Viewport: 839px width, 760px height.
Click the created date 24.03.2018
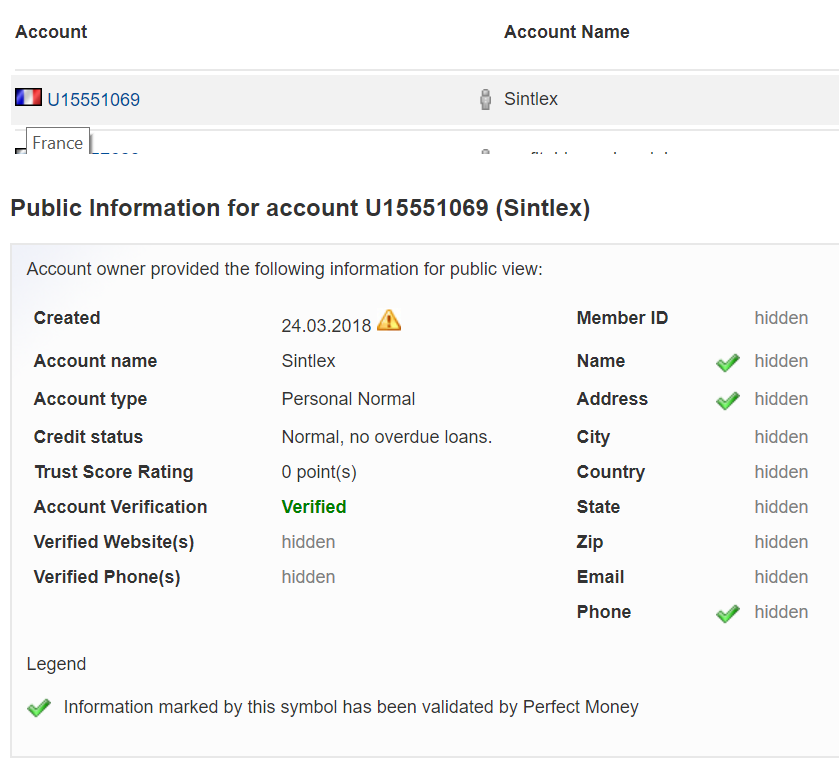pos(326,325)
